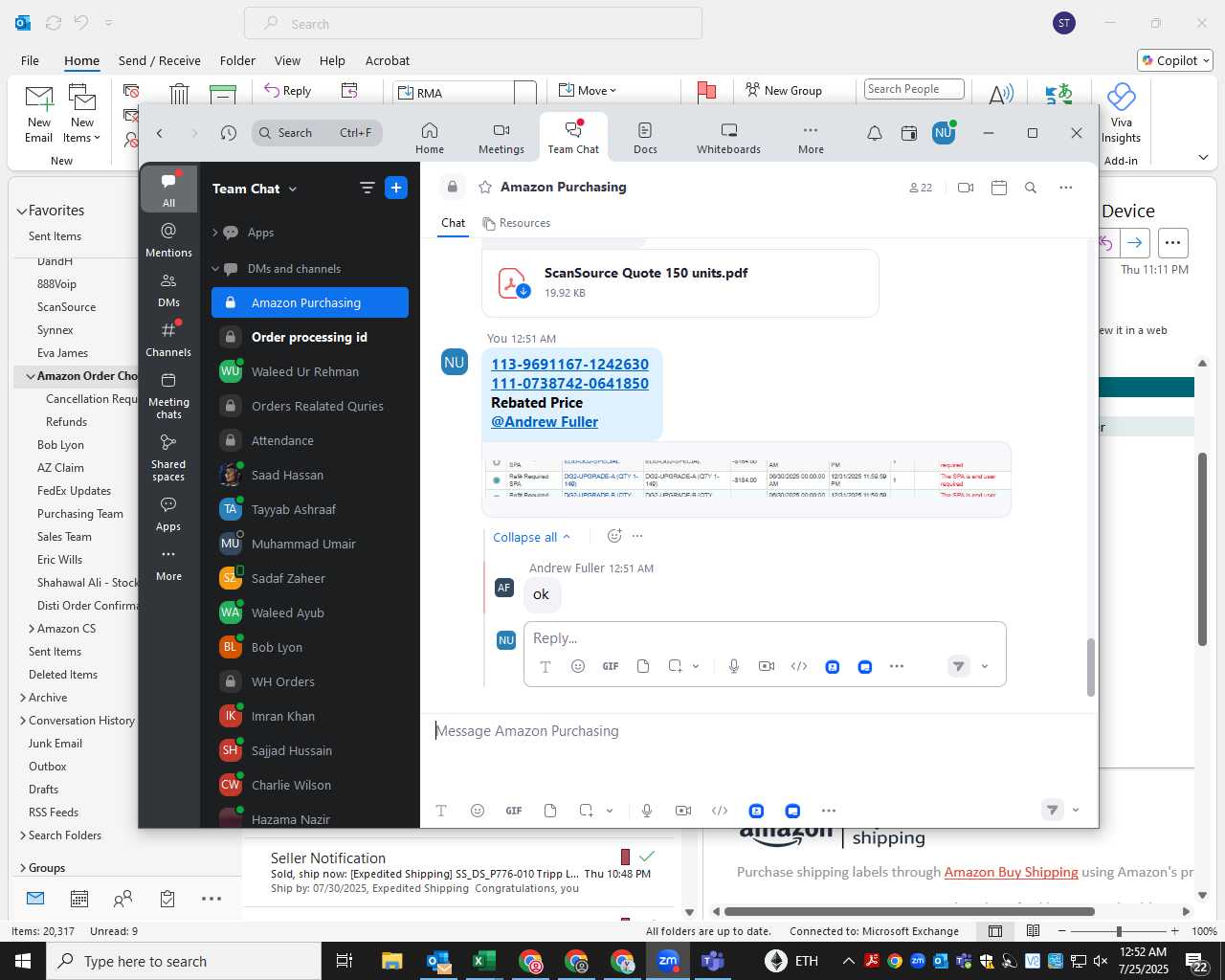1225x980 pixels.
Task: Open chat with Waleed Ur Rehman
Action: point(310,371)
